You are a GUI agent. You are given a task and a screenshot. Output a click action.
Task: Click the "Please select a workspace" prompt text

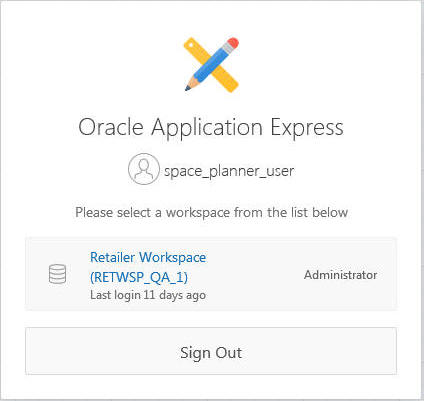click(x=212, y=212)
